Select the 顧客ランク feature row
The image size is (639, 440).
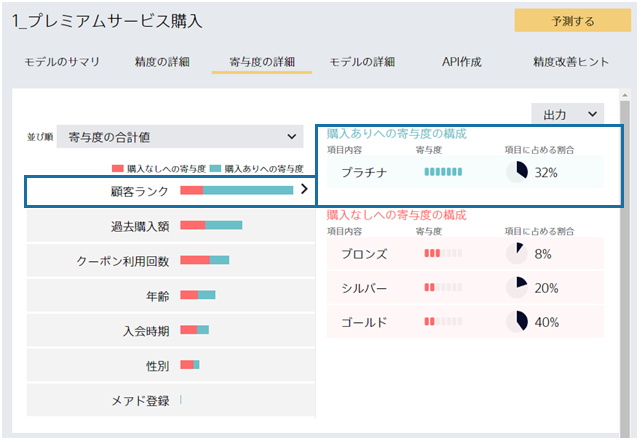(x=170, y=191)
